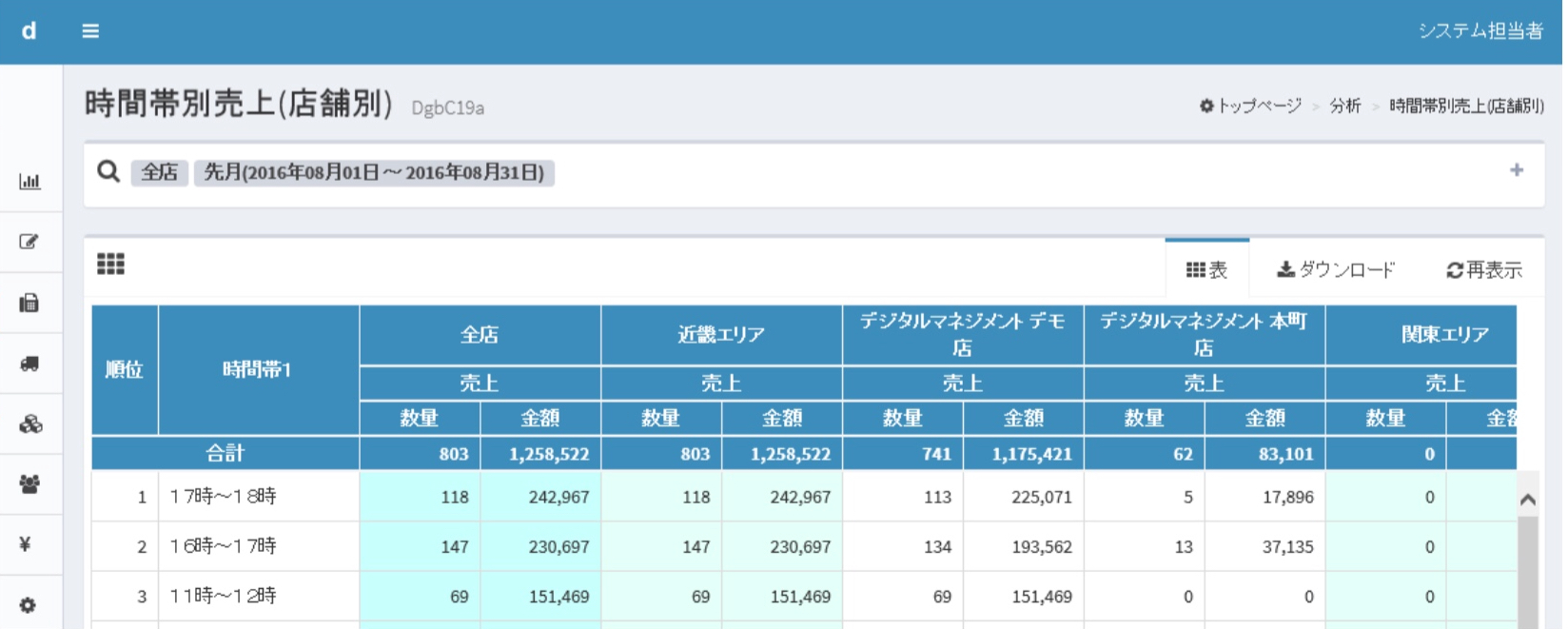Click the page code DgbC19a
Image resolution: width=1568 pixels, height=629 pixels.
point(448,108)
